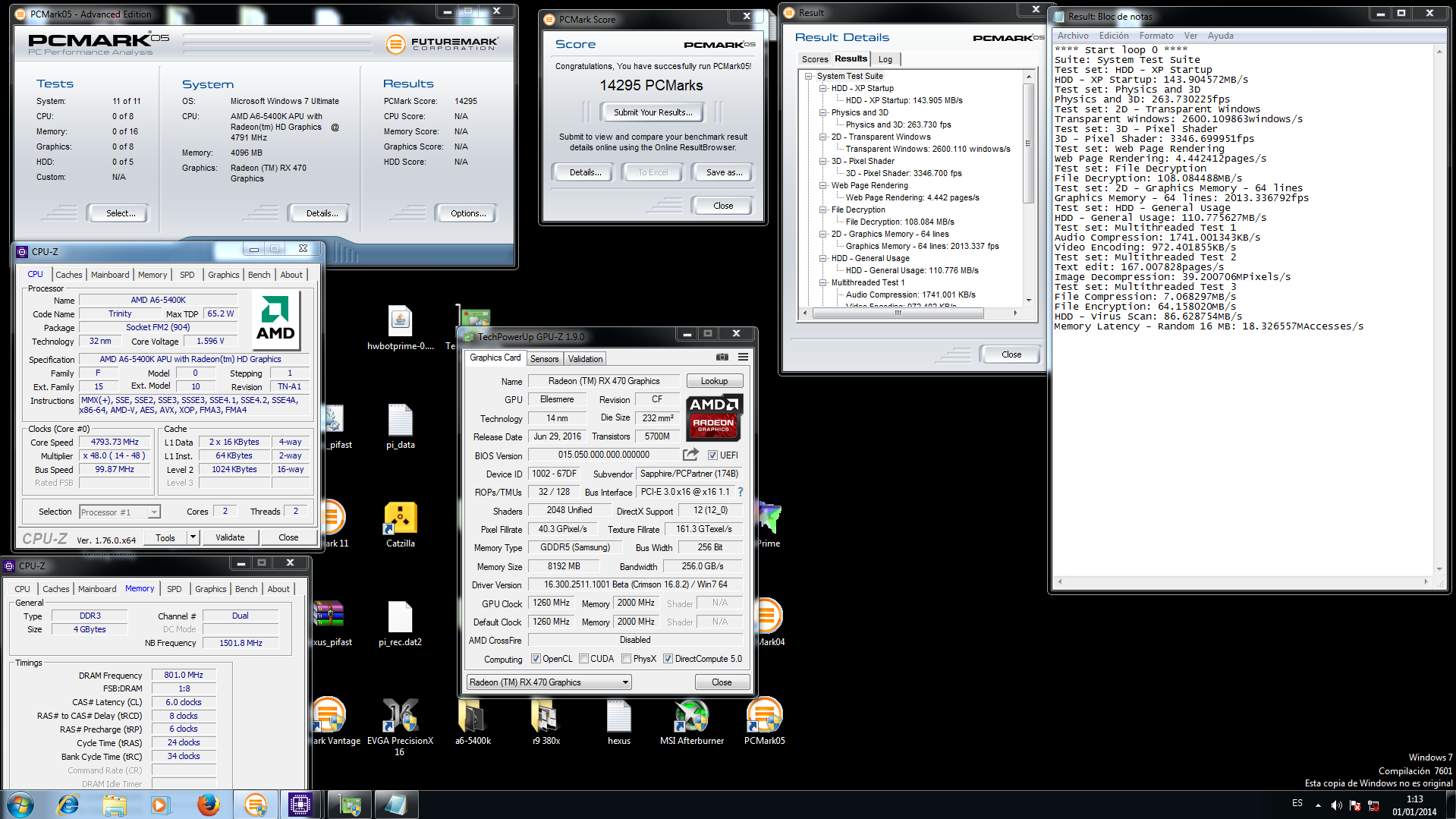Click Save as... in PCMark Score window
The width and height of the screenshot is (1456, 819).
[724, 172]
